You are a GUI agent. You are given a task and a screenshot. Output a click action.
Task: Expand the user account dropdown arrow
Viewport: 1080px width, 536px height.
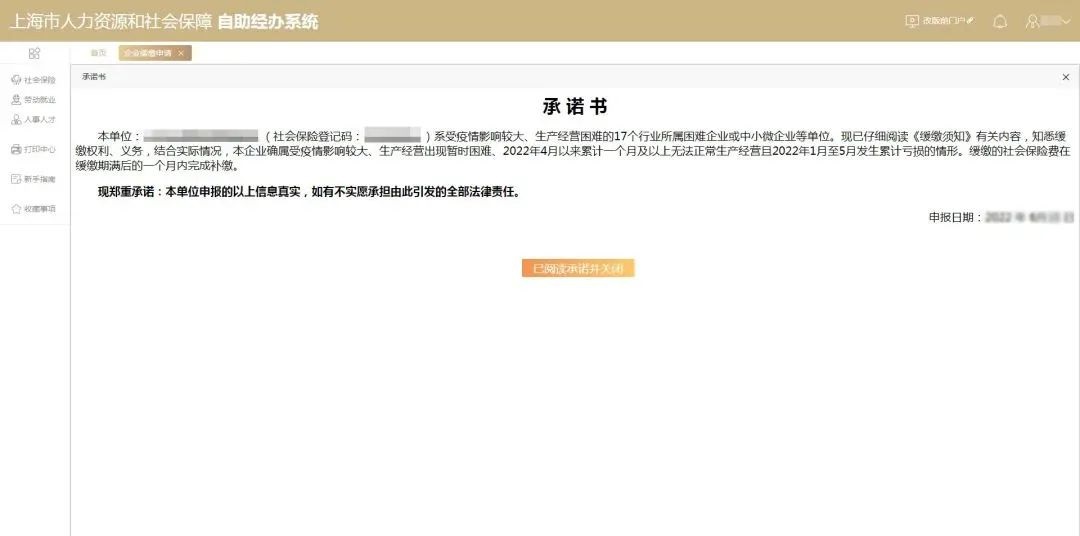(x=1065, y=21)
